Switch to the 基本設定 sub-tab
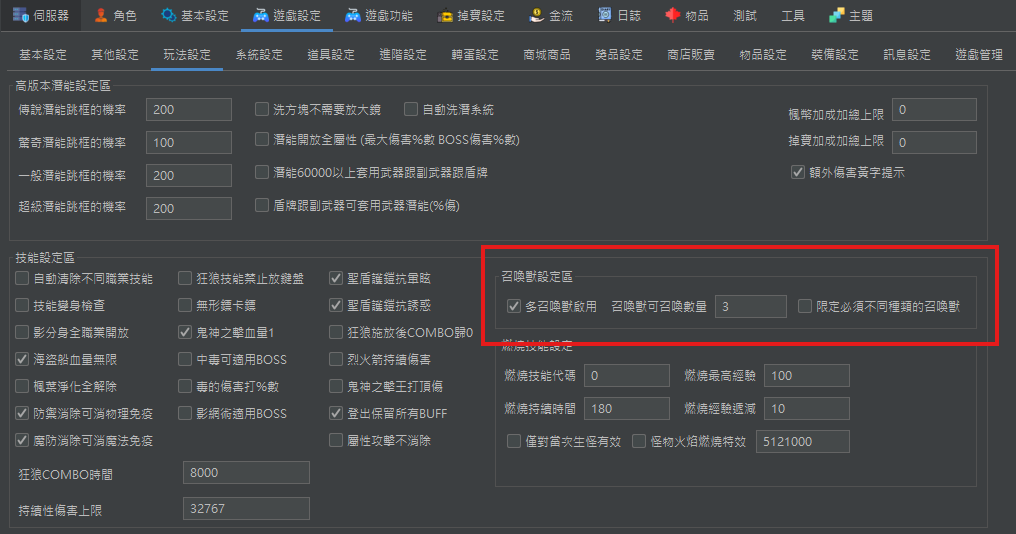 [x=43, y=54]
